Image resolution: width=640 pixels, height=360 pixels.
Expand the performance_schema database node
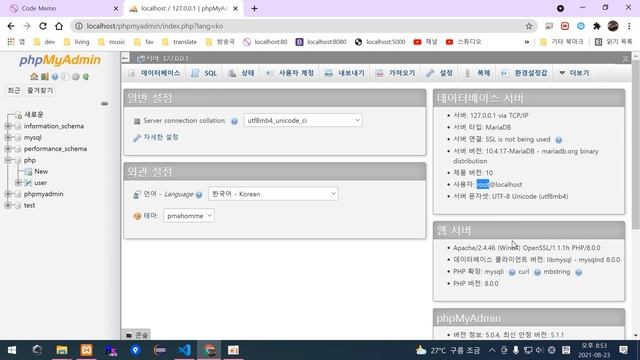[8, 149]
